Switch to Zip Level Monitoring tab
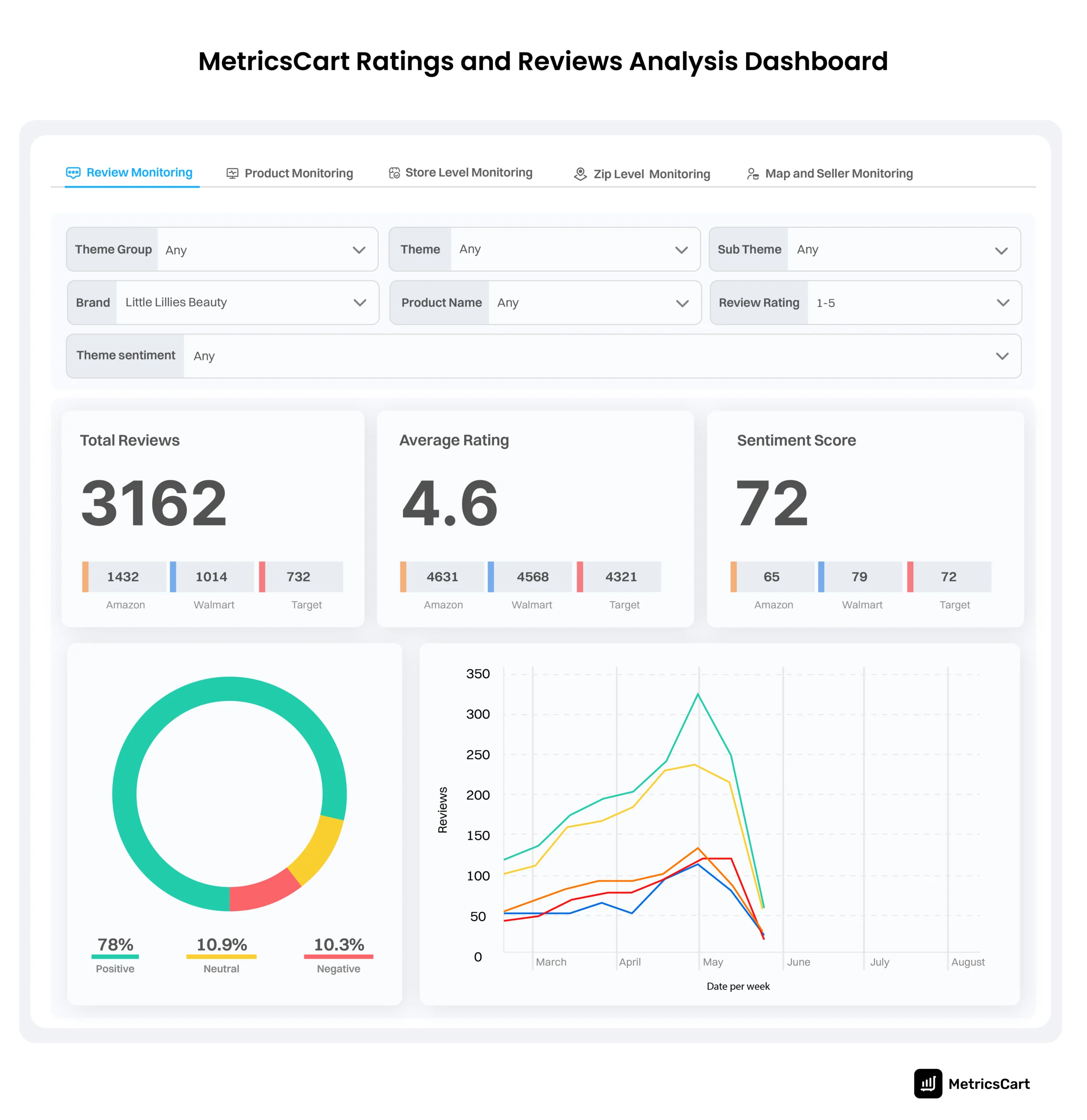The height and width of the screenshot is (1120, 1087). [642, 174]
